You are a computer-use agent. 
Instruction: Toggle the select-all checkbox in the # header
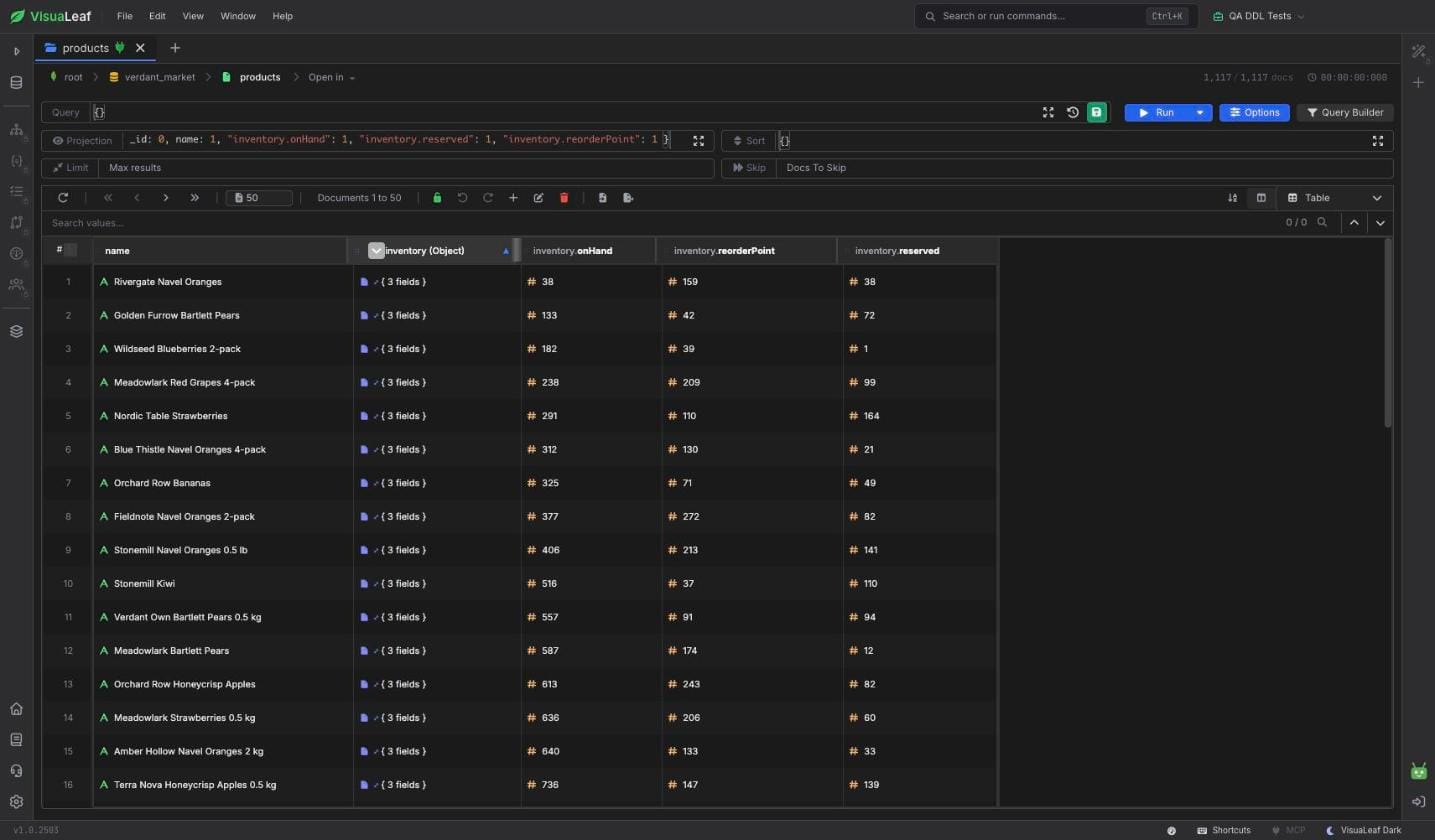tap(70, 250)
